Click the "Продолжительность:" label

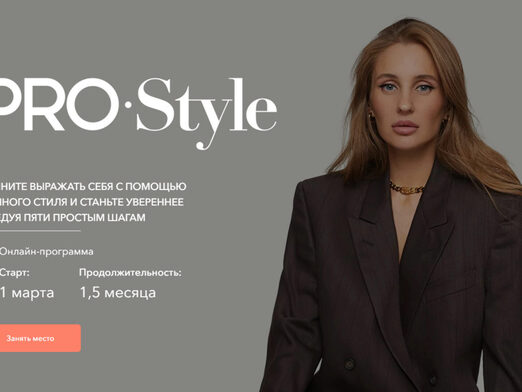(130, 273)
